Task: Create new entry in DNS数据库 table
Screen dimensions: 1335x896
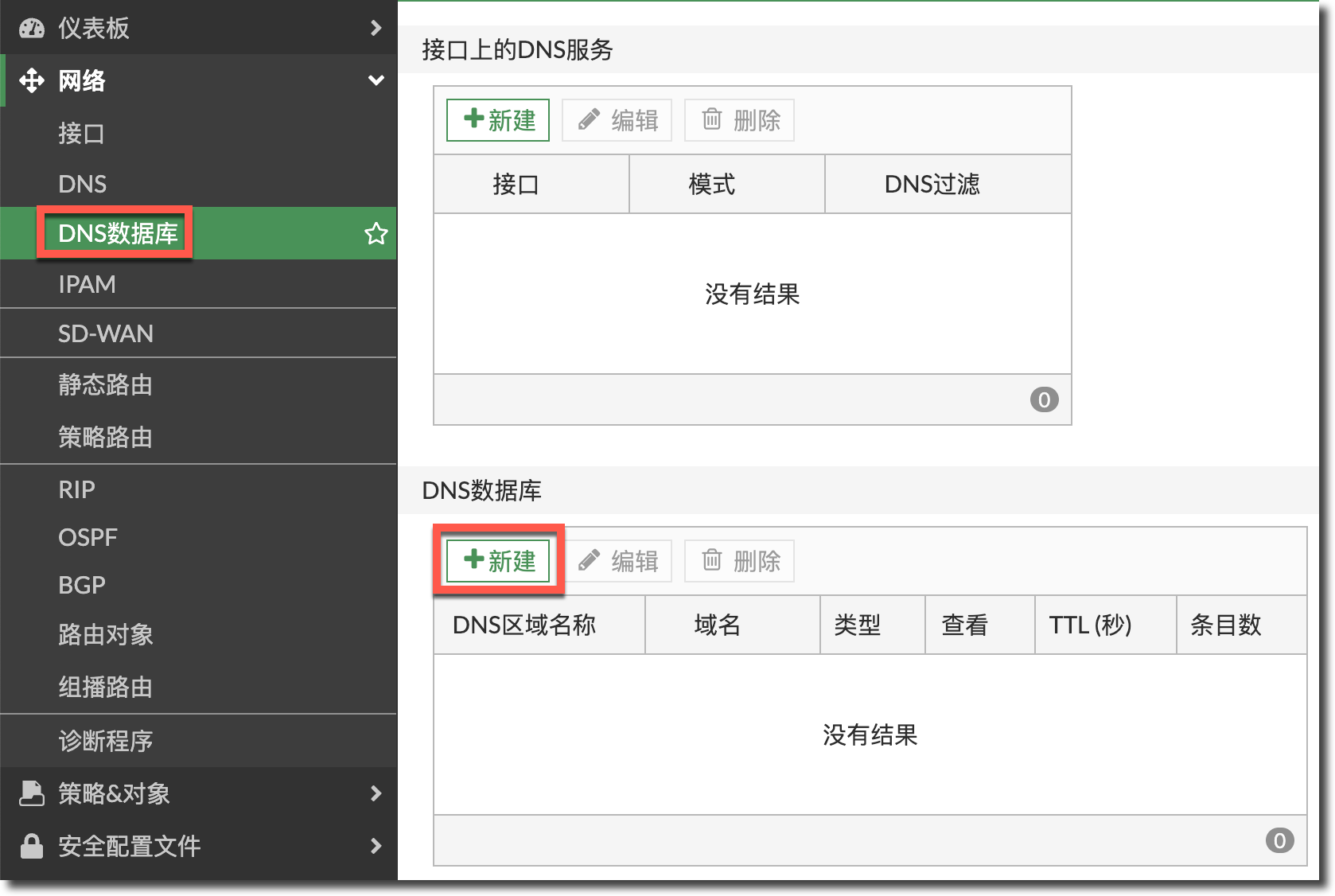Action: click(498, 560)
